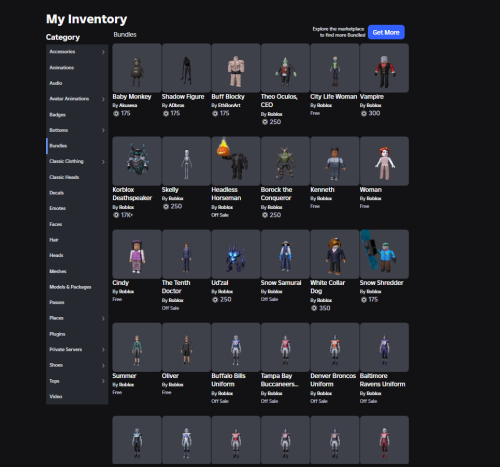Open the Ud'zal bundle thumbnail
The image size is (500, 467).
(x=236, y=254)
